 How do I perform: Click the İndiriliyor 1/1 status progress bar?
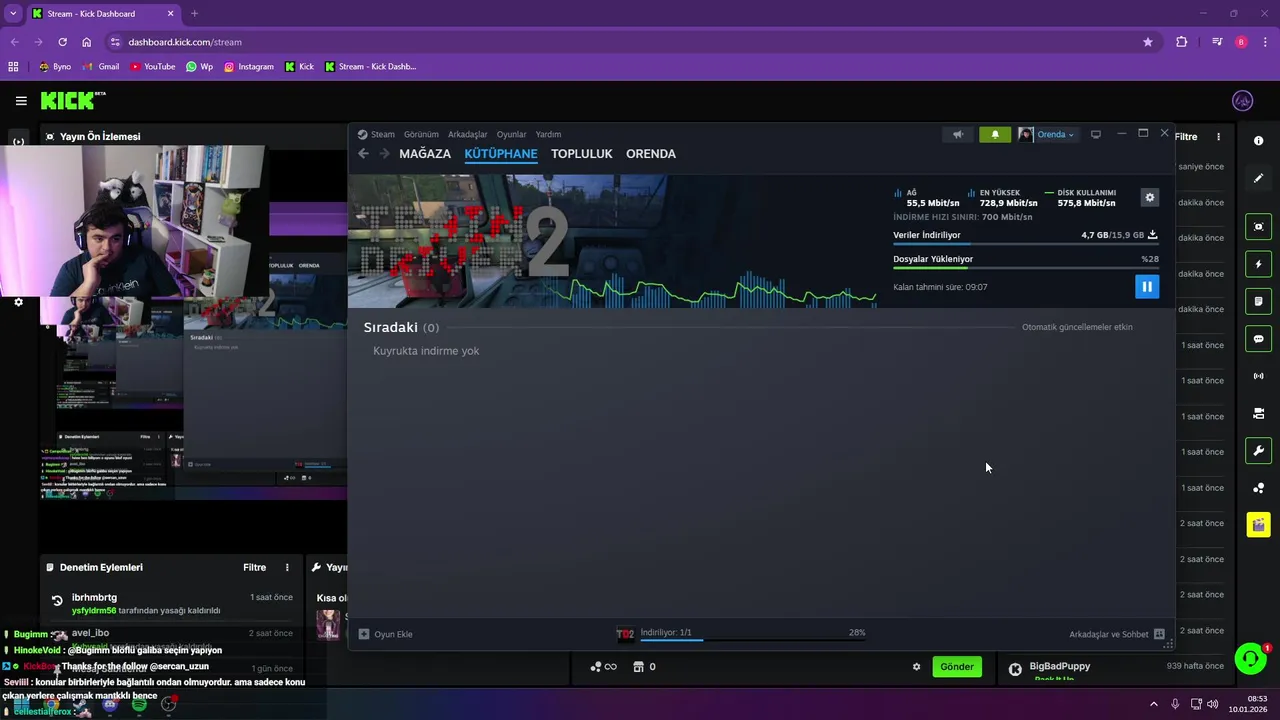[x=752, y=640]
